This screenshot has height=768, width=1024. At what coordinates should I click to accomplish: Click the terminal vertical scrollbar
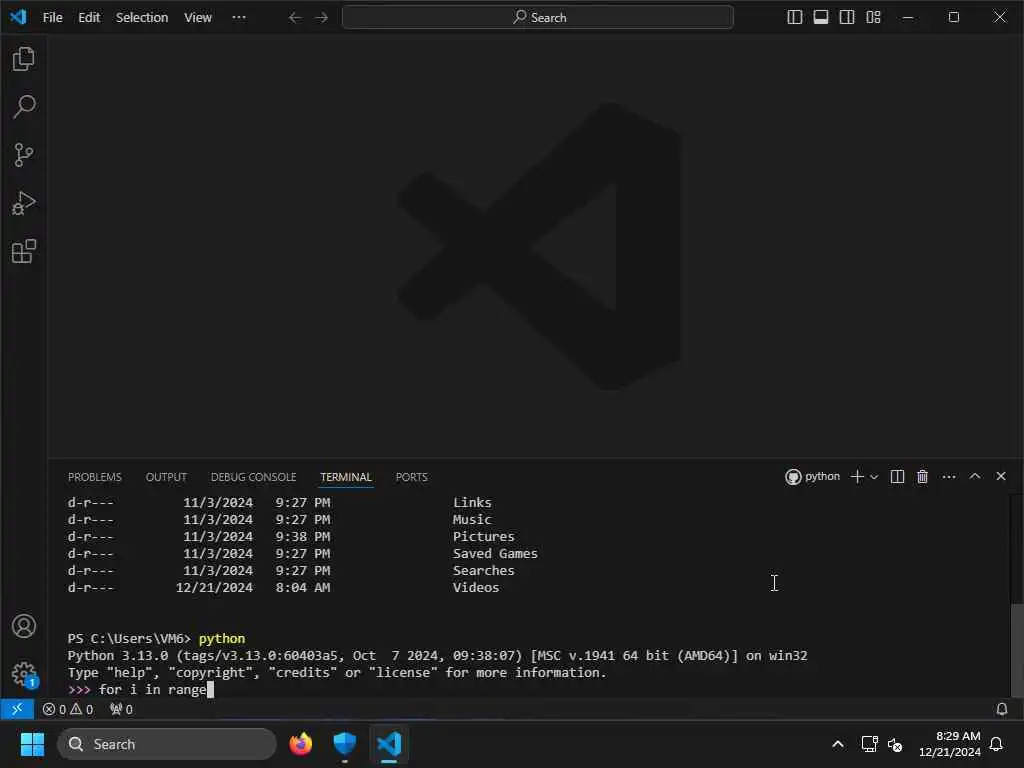(1016, 650)
